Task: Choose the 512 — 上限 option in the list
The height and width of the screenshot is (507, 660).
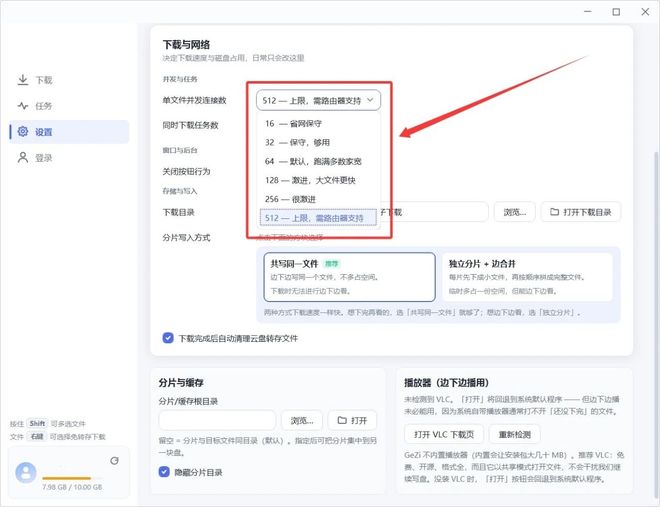Action: point(318,218)
